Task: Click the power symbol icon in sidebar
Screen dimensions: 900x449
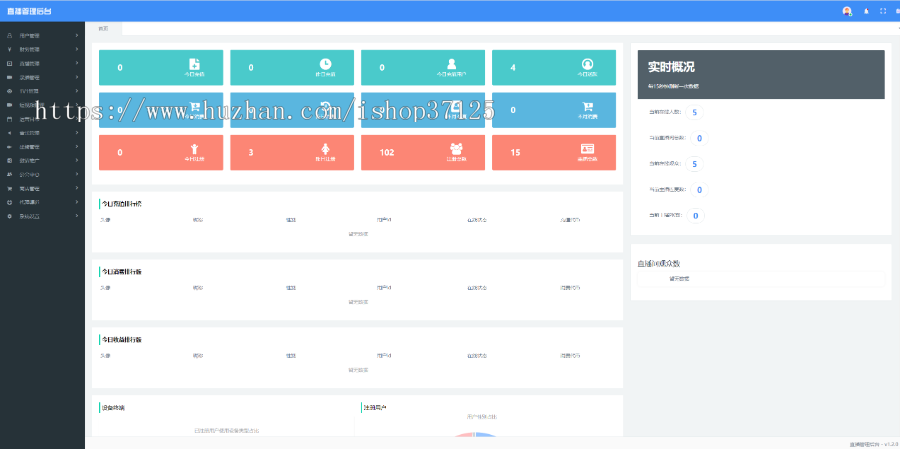Action: point(9,202)
